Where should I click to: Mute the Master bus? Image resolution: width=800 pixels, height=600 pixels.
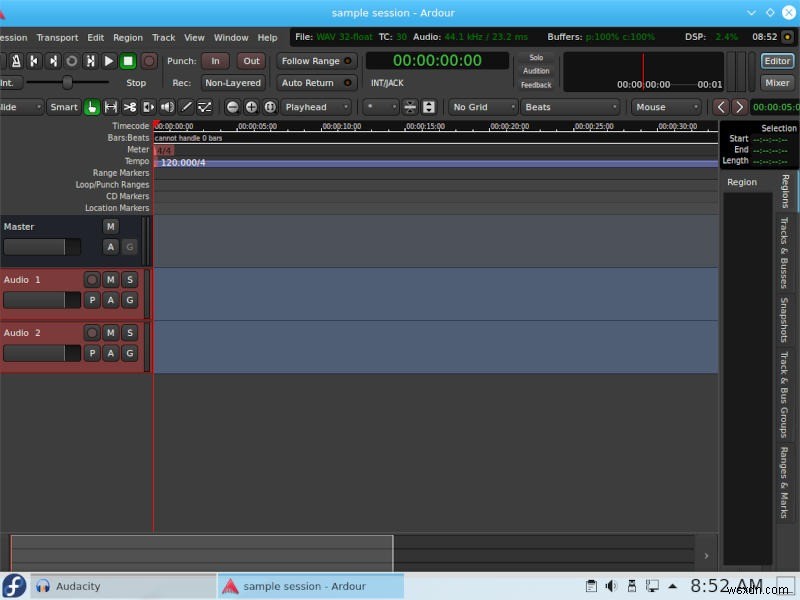click(111, 227)
